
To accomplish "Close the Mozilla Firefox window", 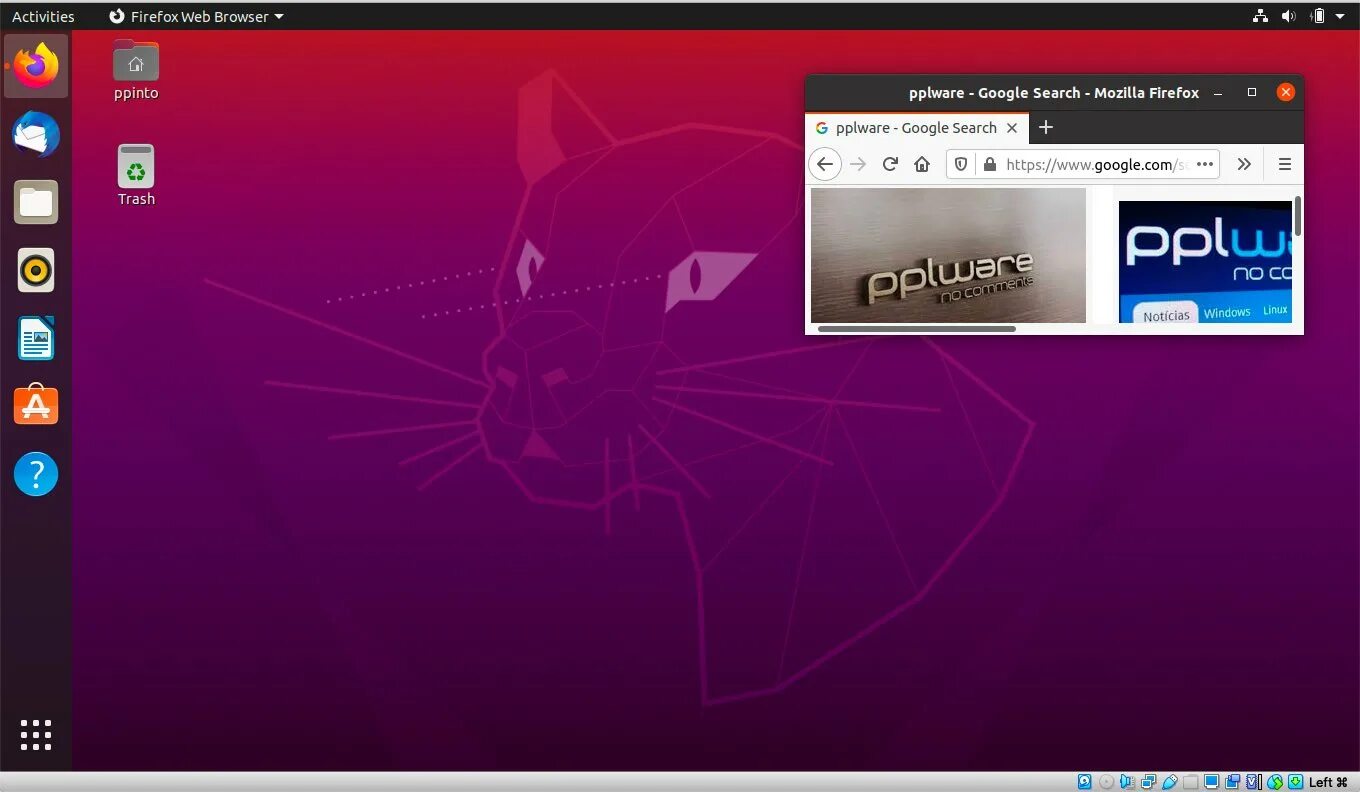I will tap(1286, 92).
